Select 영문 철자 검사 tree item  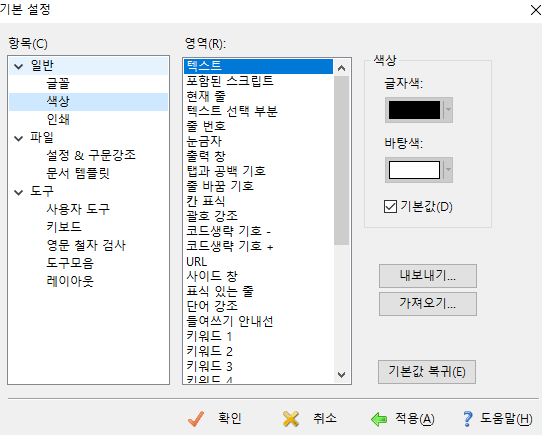click(86, 246)
